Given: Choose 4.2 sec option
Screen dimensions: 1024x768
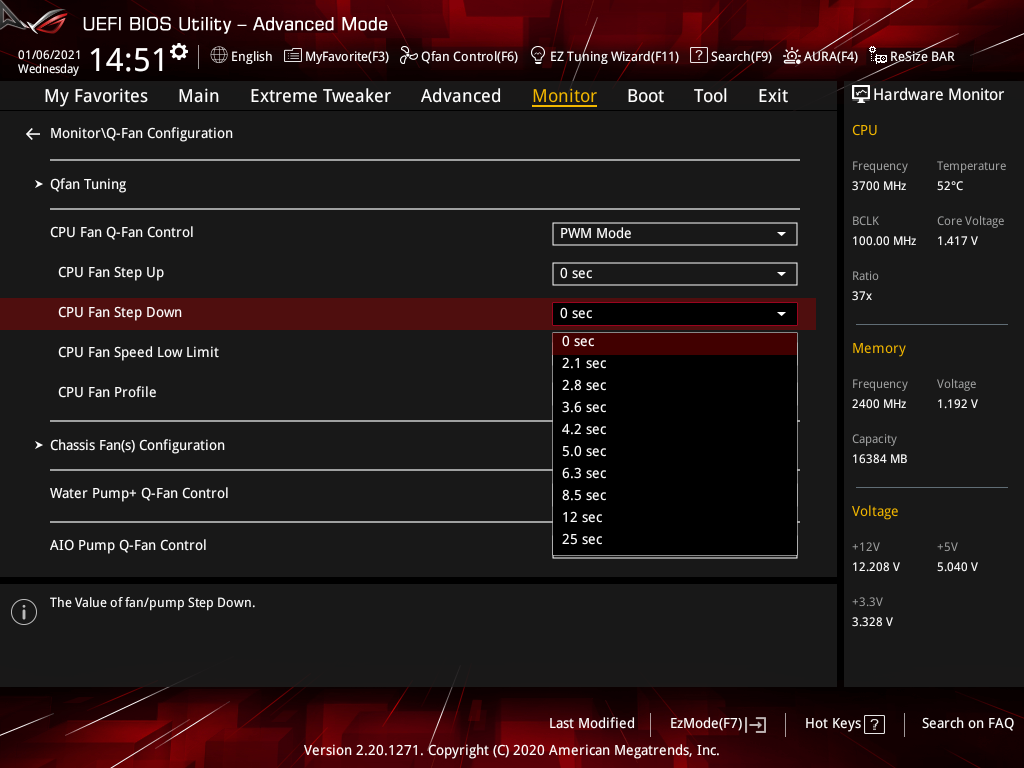Looking at the screenshot, I should (x=675, y=430).
